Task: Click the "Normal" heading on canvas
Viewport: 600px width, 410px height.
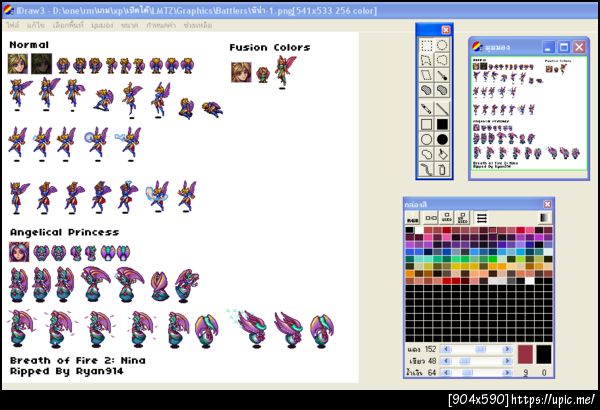Action: [x=29, y=45]
